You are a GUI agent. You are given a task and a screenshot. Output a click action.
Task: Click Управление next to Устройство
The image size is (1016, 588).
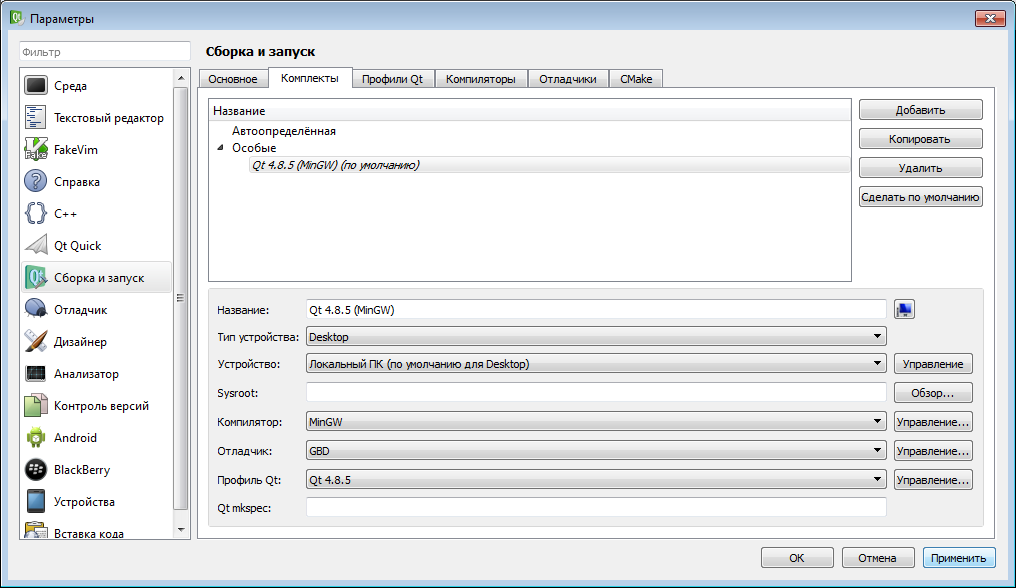coord(933,364)
